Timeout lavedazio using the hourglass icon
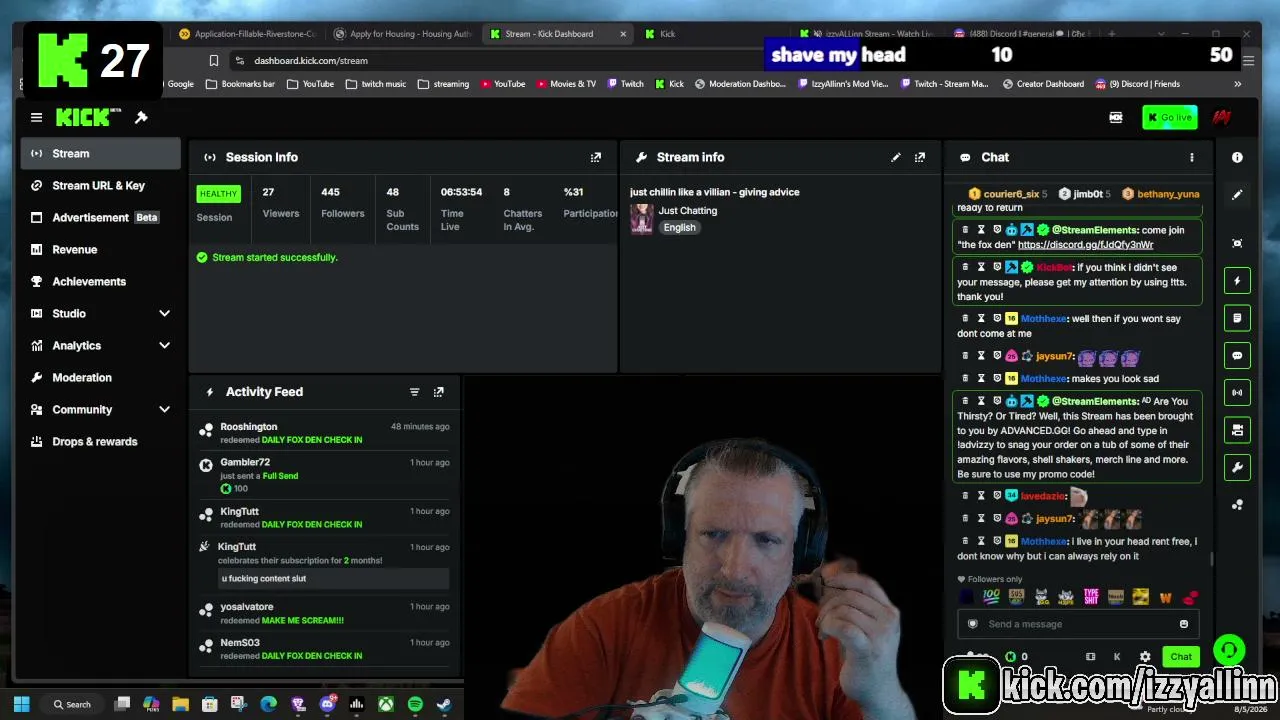1280x720 pixels. coord(981,496)
